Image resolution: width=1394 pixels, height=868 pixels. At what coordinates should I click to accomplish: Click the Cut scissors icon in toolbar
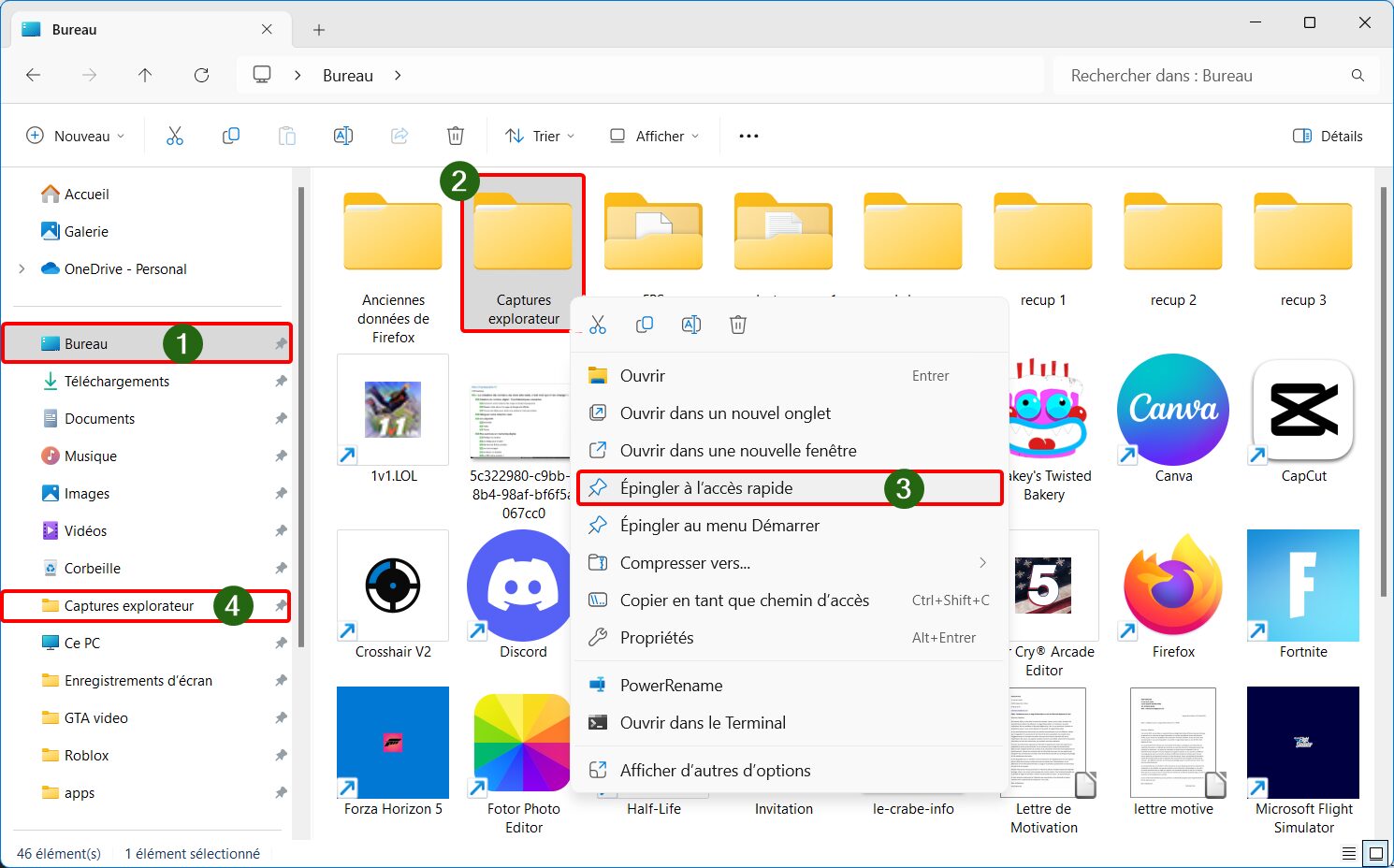(175, 136)
